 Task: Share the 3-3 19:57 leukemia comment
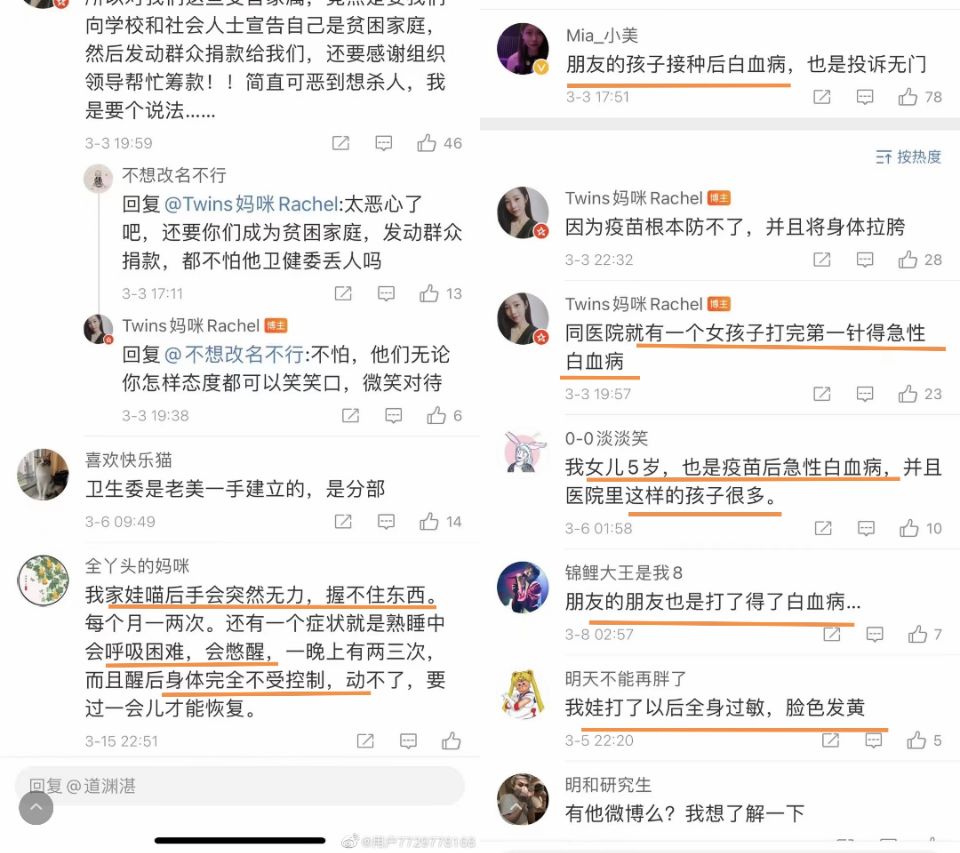(821, 394)
